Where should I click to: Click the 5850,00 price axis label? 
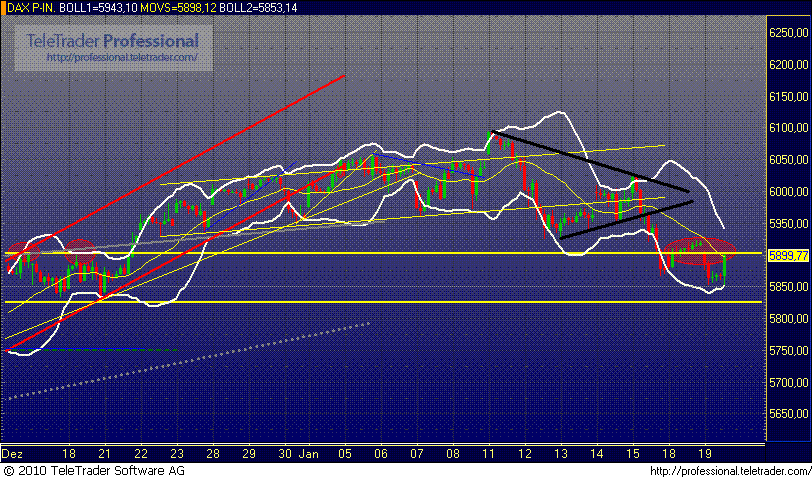click(788, 287)
